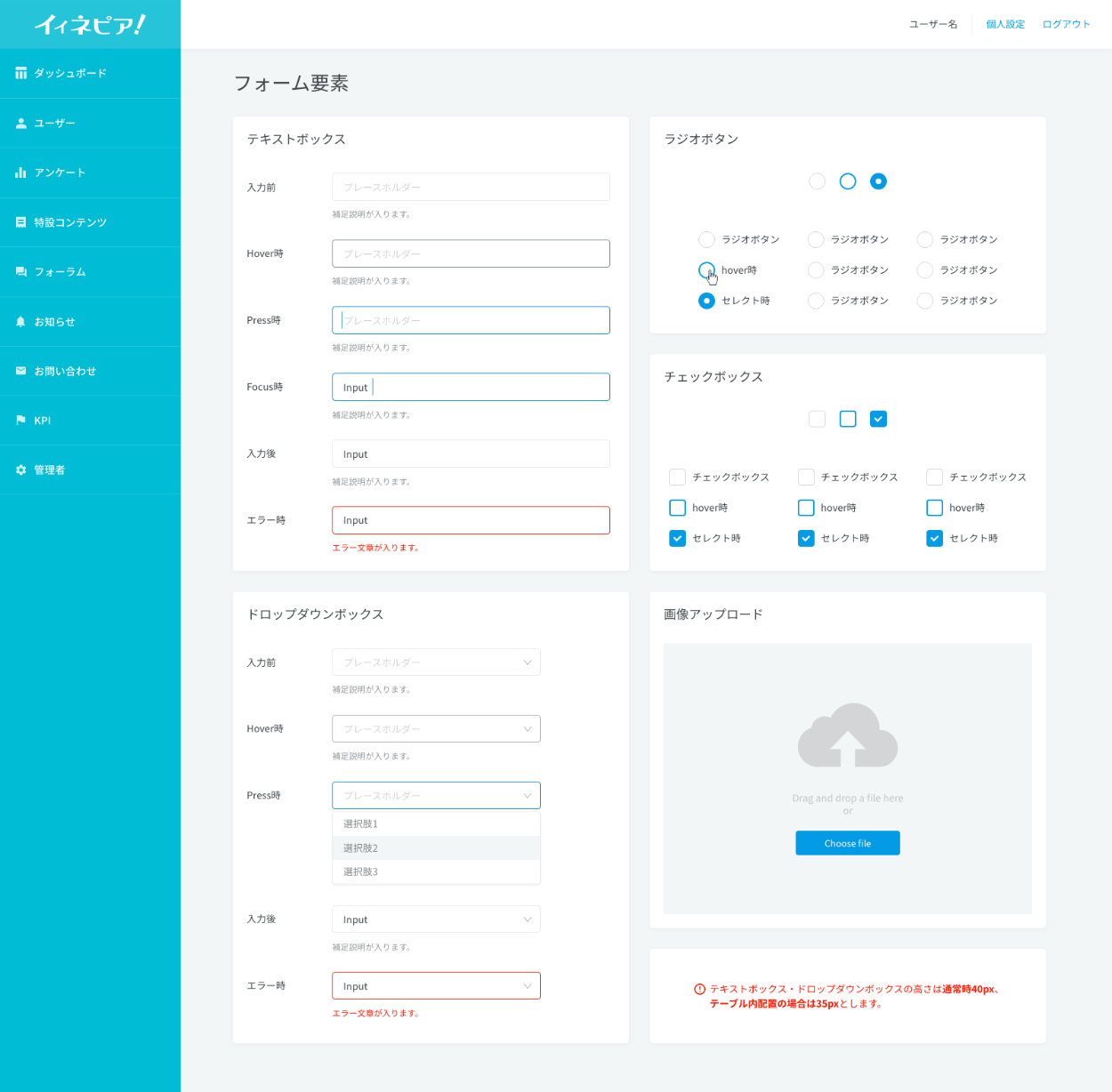Click the Choose file button
Screen dimensions: 1112x1092
(x=847, y=843)
